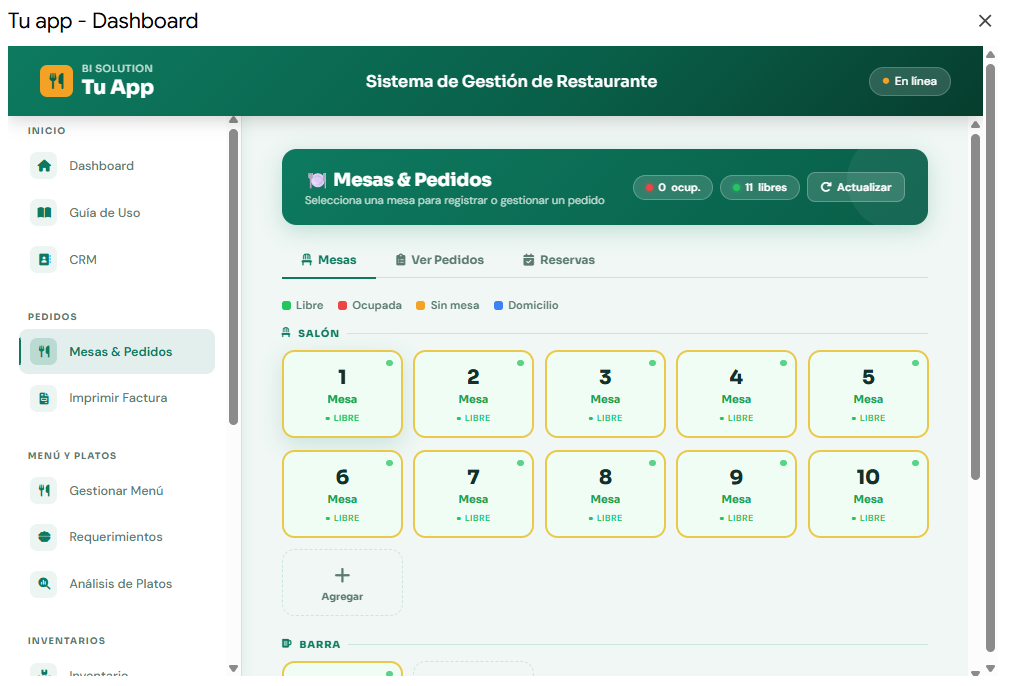Open CRM sidebar item

pos(117,260)
